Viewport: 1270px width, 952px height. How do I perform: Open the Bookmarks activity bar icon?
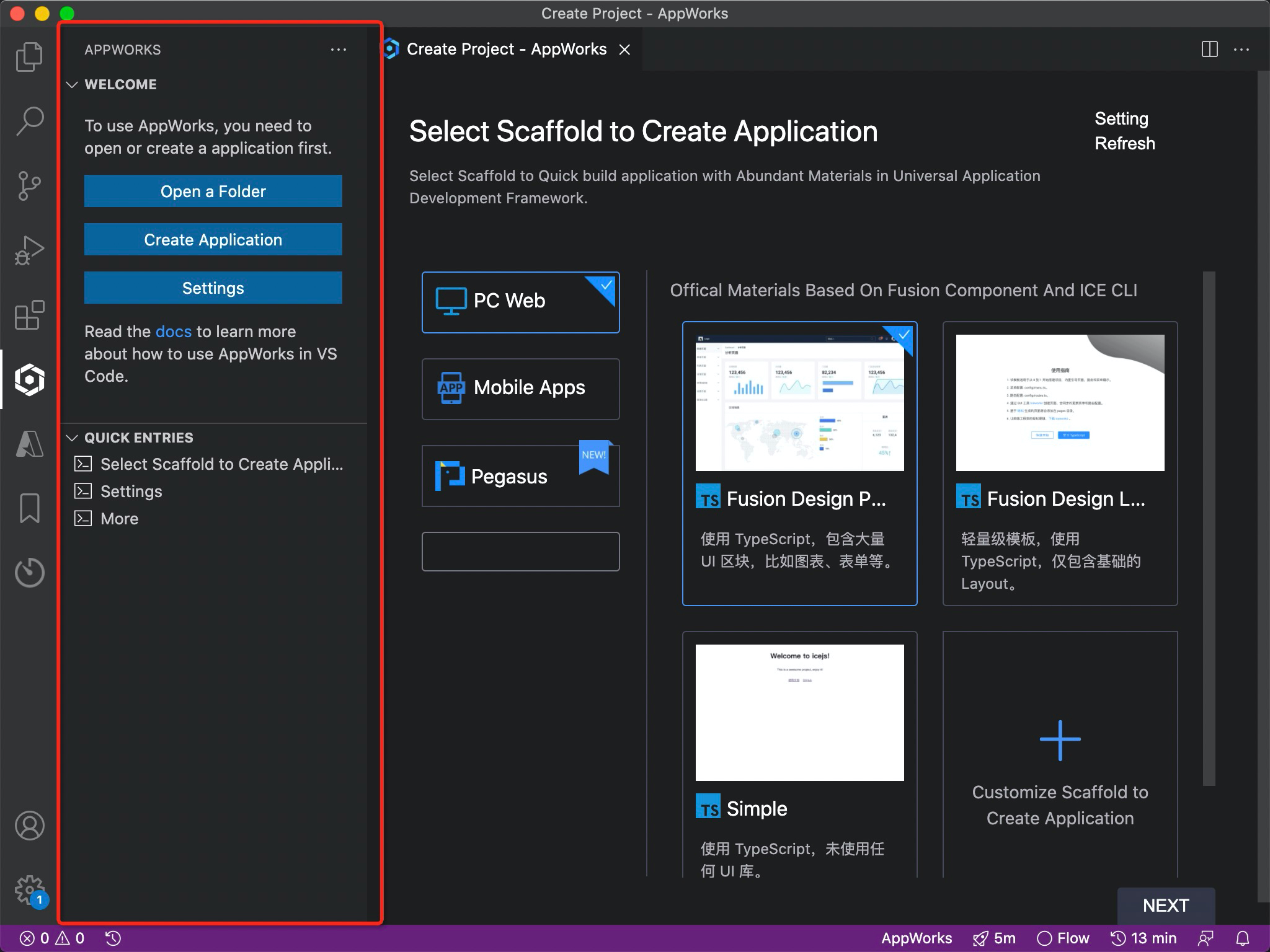pyautogui.click(x=29, y=508)
